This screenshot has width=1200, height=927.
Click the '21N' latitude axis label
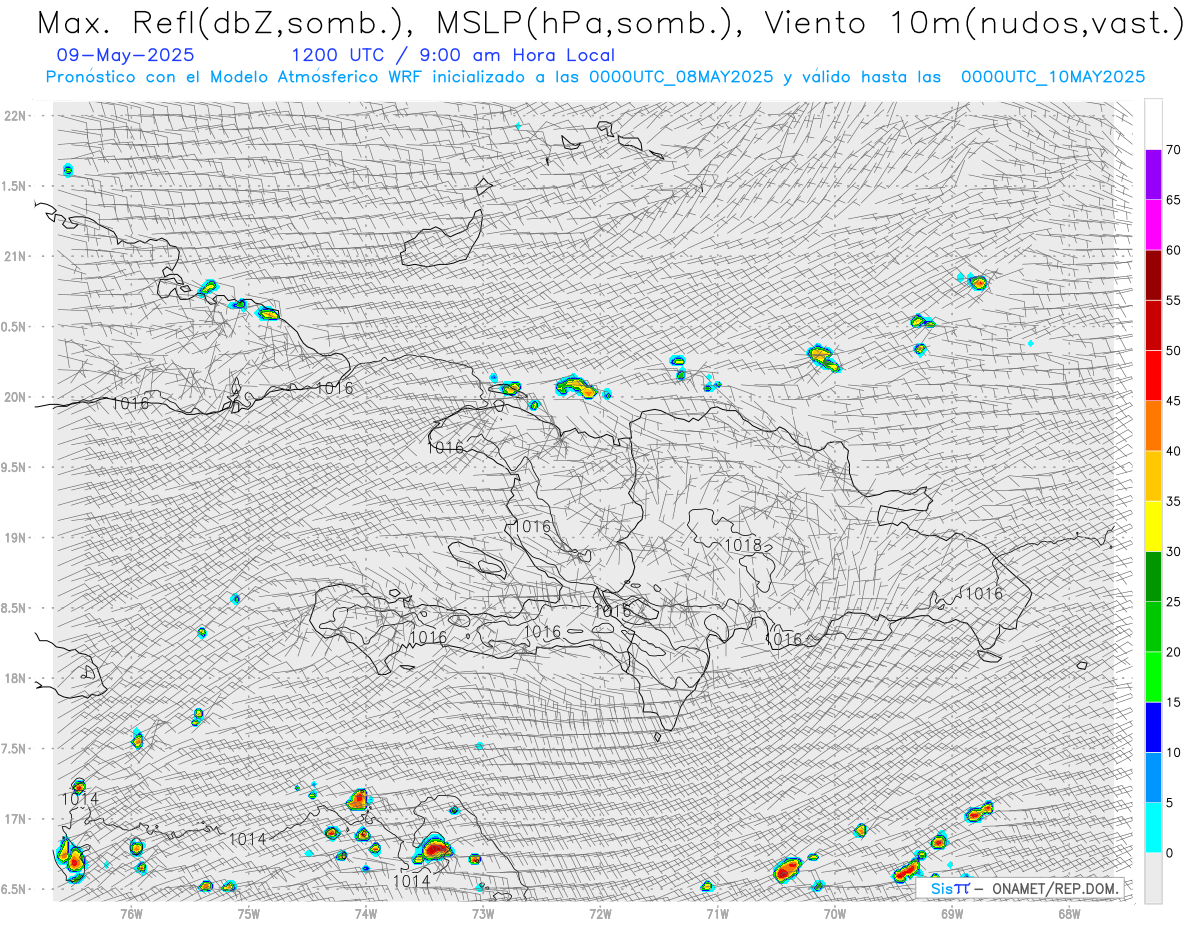click(x=14, y=256)
